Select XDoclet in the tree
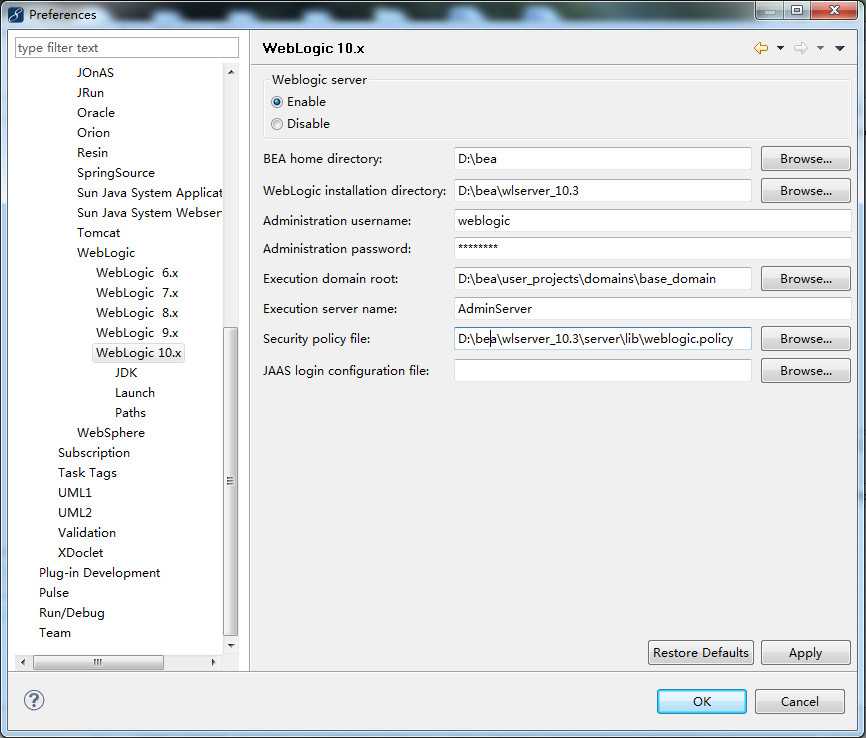866x738 pixels. click(x=80, y=552)
